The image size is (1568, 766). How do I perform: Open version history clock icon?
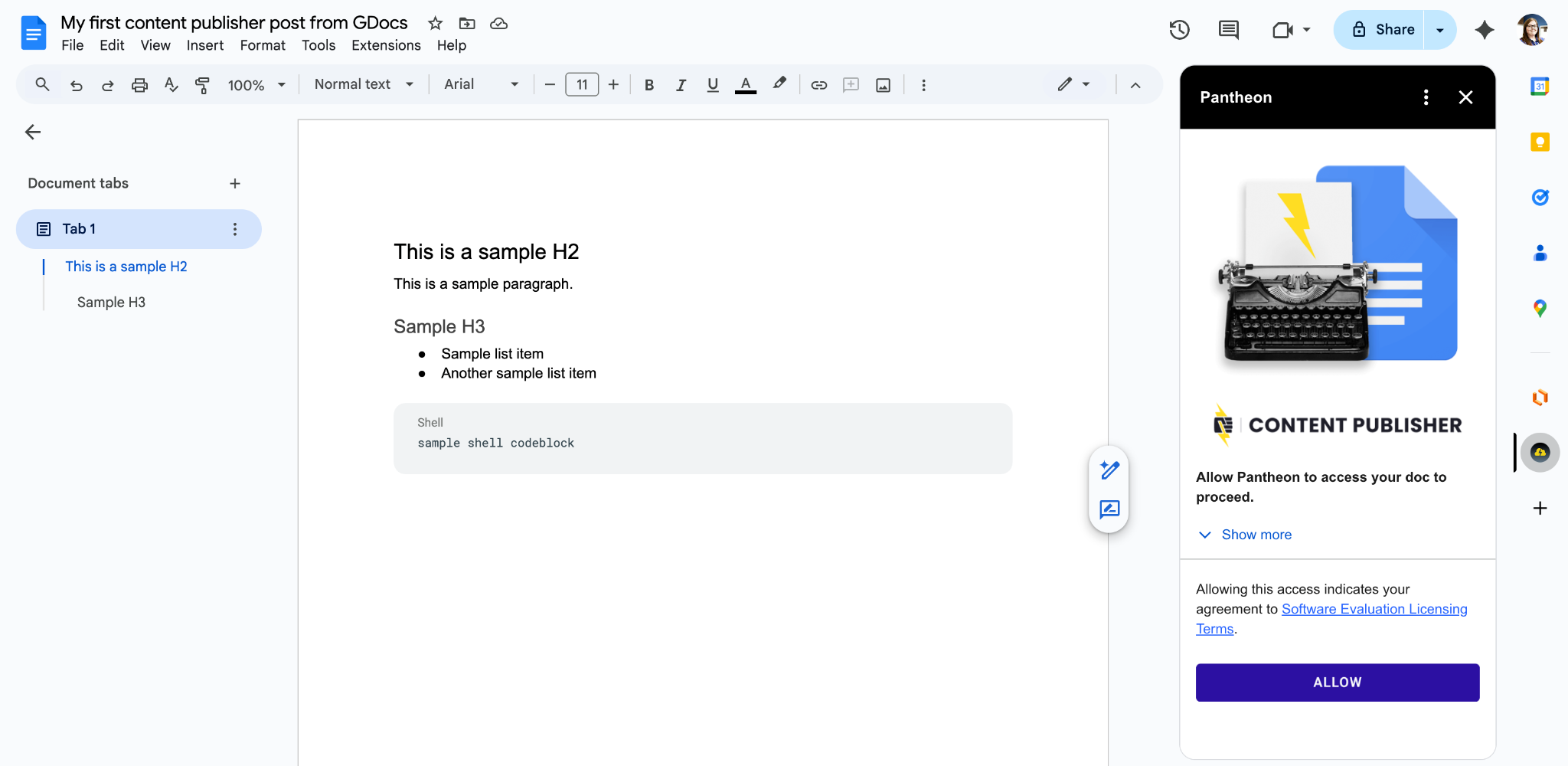1179,30
